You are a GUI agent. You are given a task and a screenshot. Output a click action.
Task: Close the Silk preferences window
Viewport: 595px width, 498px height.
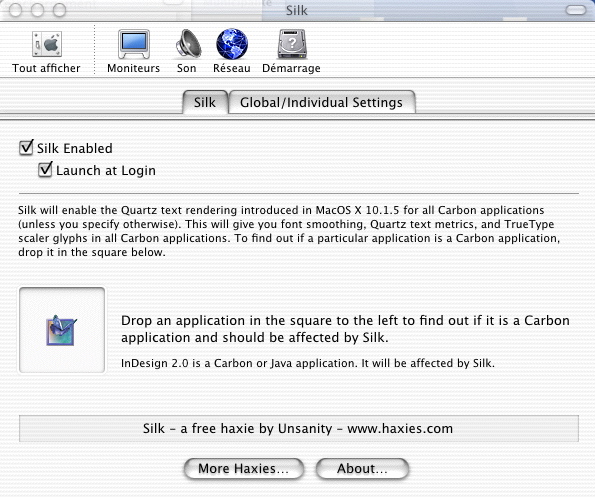(15, 10)
